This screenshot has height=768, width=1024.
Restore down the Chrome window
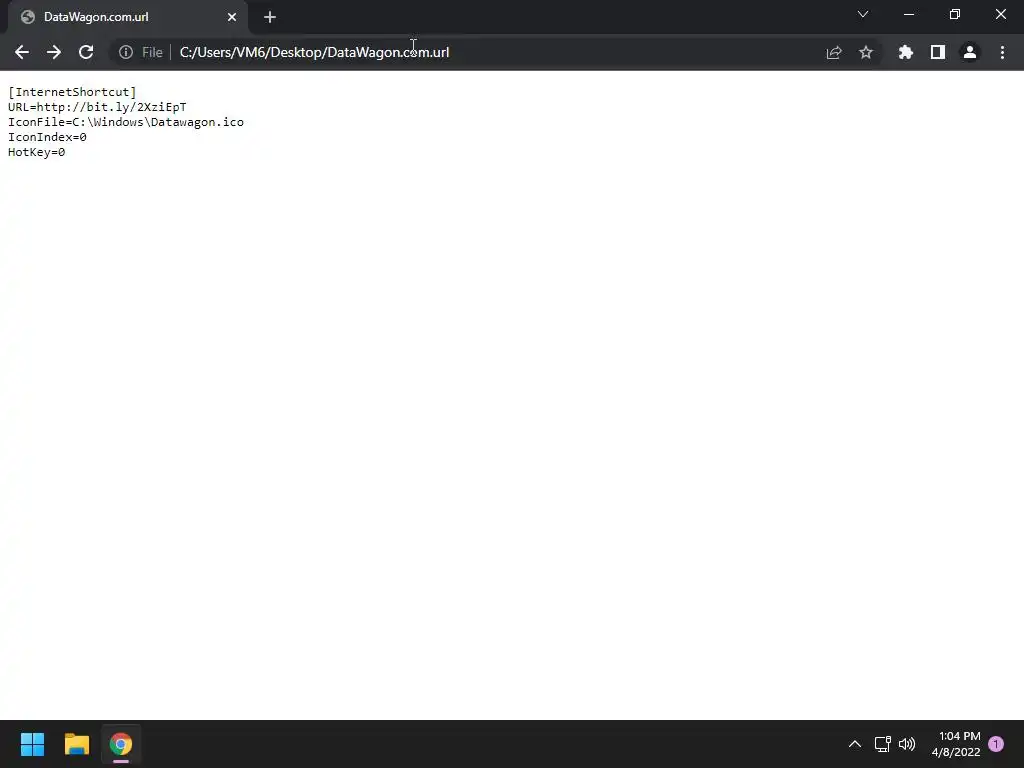point(955,14)
